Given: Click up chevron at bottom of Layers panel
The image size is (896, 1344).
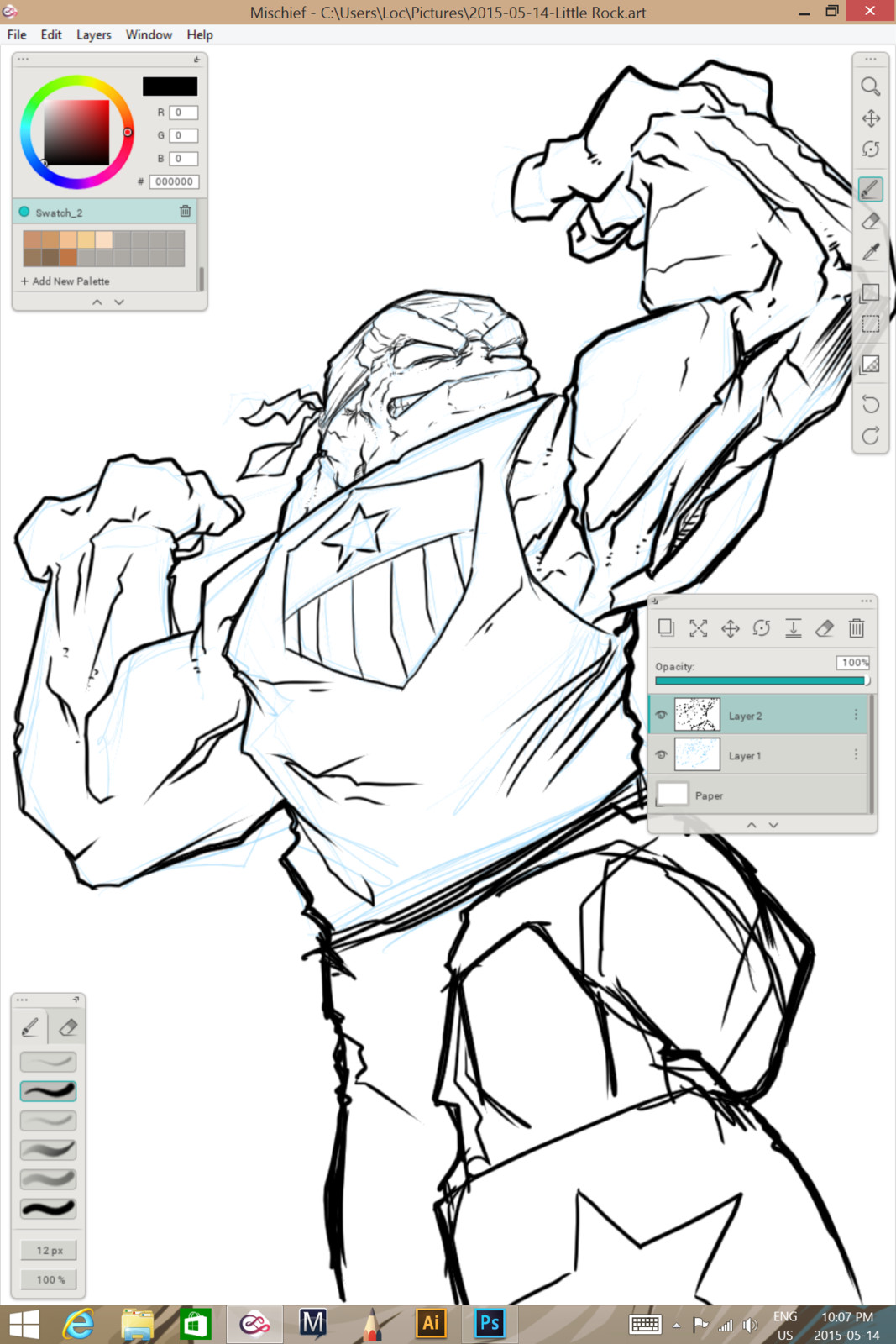Looking at the screenshot, I should pyautogui.click(x=752, y=825).
